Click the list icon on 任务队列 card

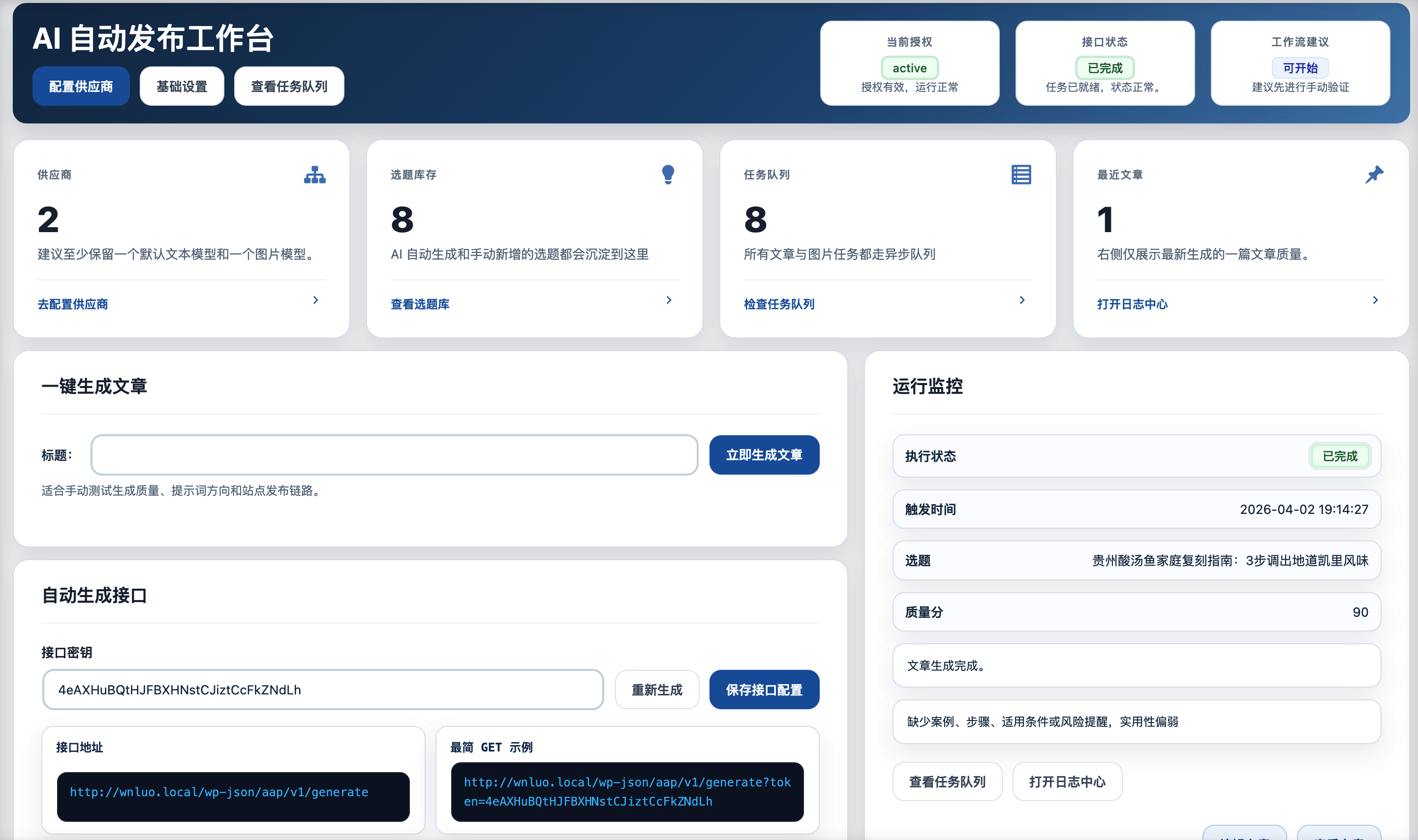pos(1021,174)
